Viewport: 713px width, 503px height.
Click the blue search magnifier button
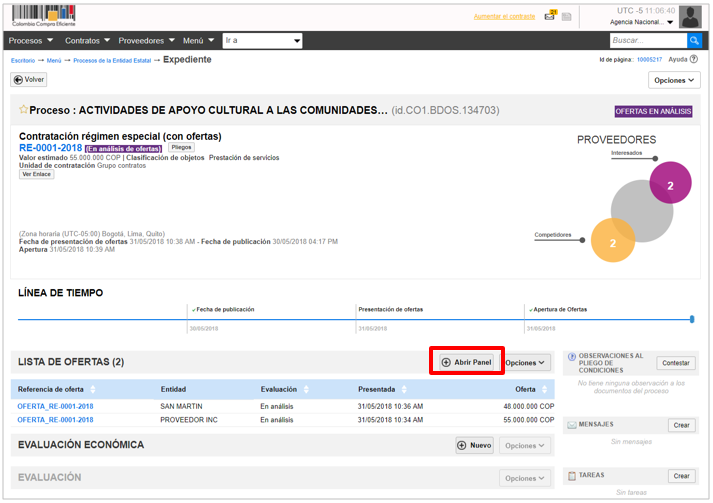point(694,40)
